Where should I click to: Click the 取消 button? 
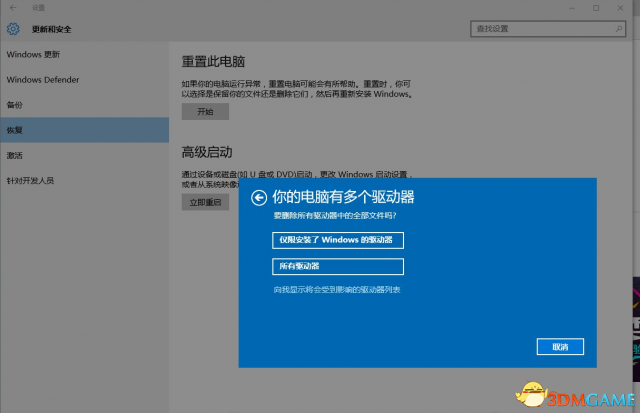560,347
